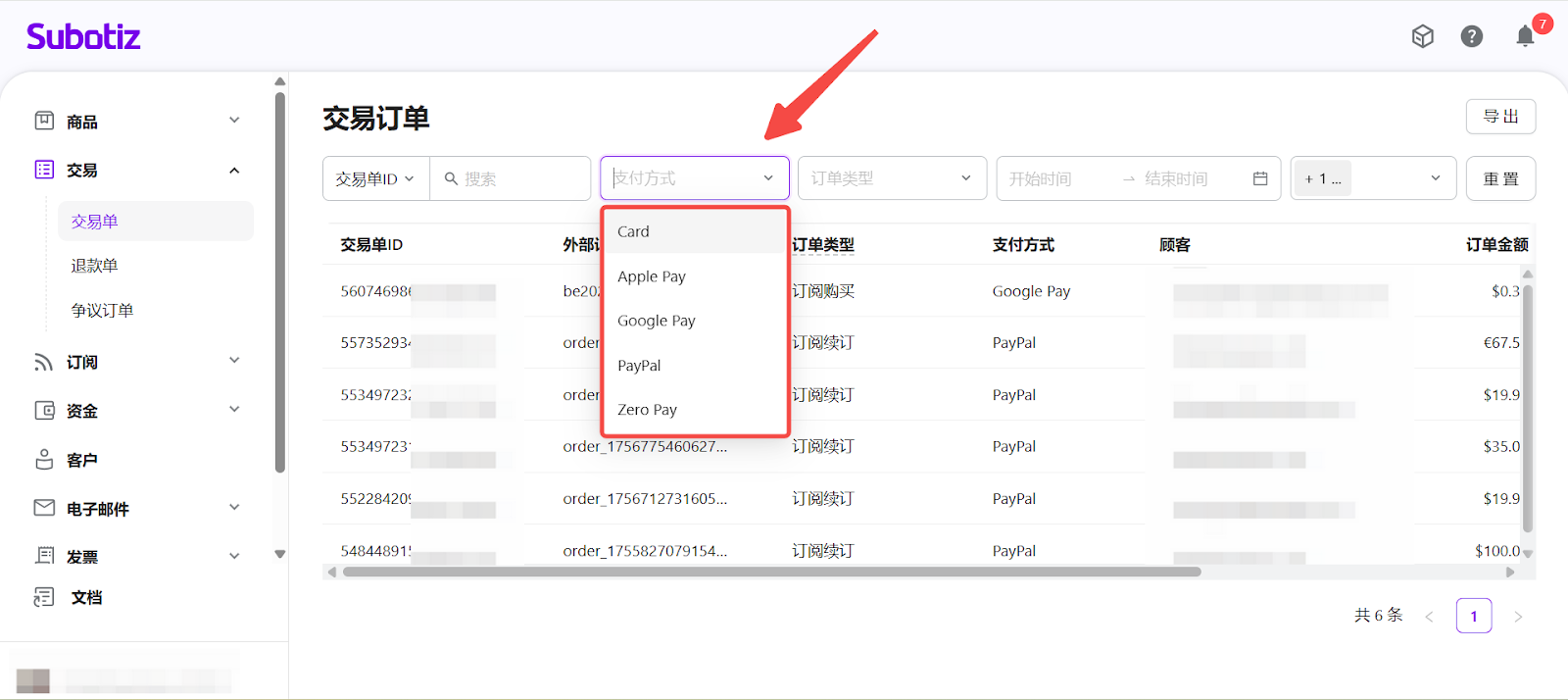The height and width of the screenshot is (700, 1568).
Task: Click the 电子邮件 envelope icon
Action: coord(44,508)
